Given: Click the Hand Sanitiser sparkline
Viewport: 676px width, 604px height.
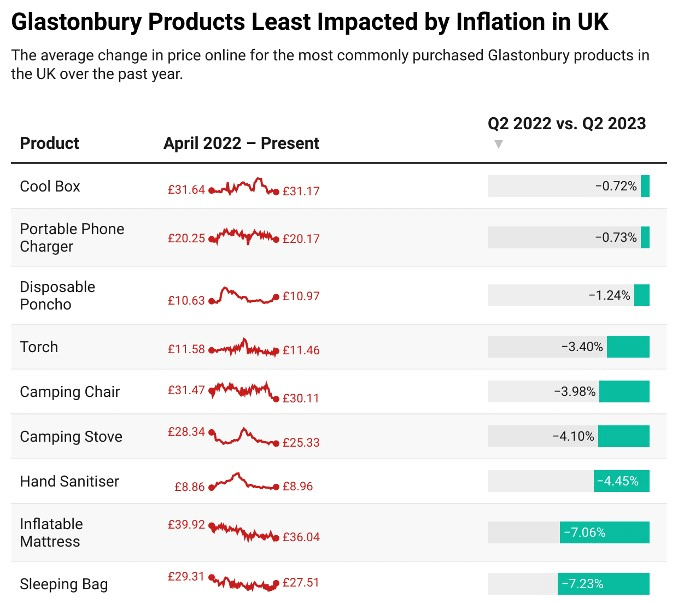Looking at the screenshot, I should 244,482.
